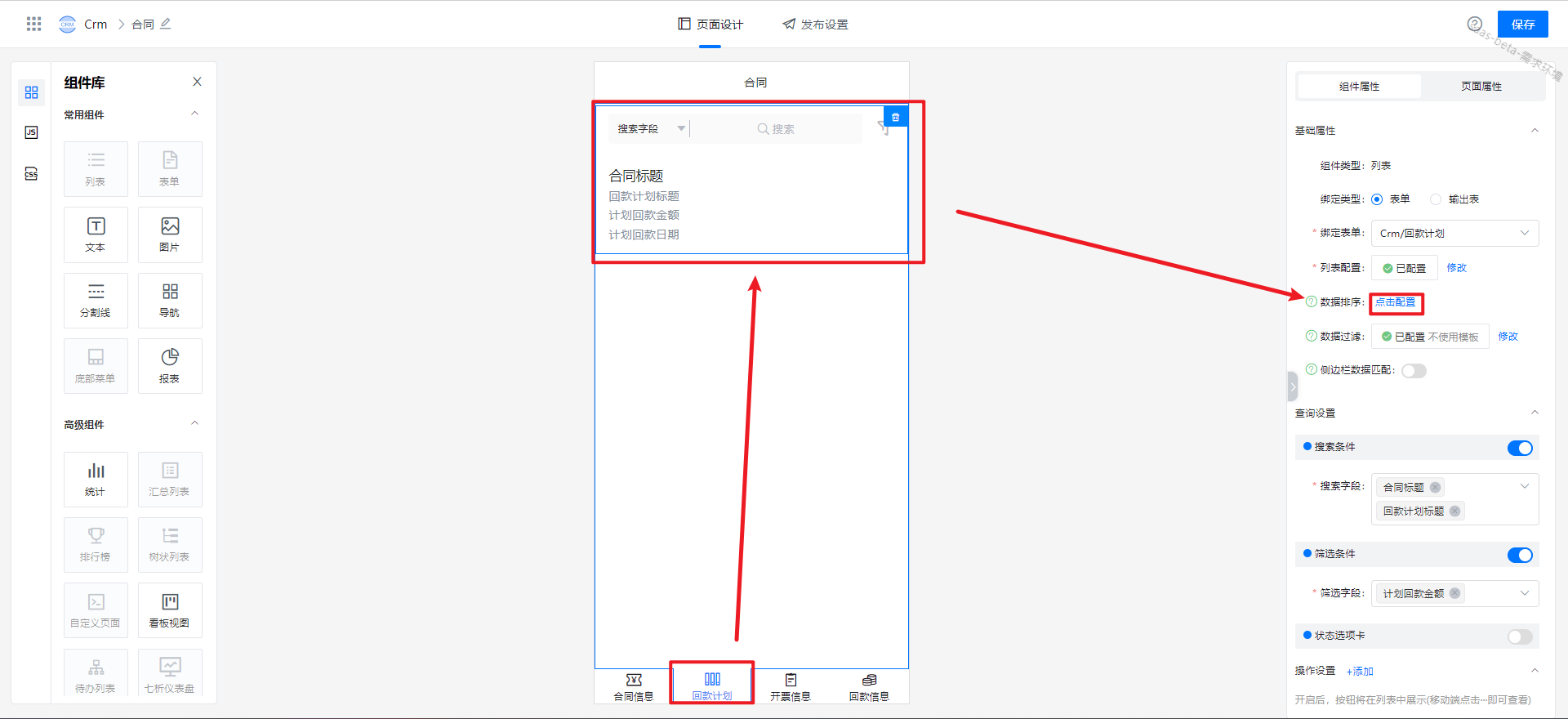Click Crm breadcrumb link
1568x719 pixels.
(x=96, y=25)
